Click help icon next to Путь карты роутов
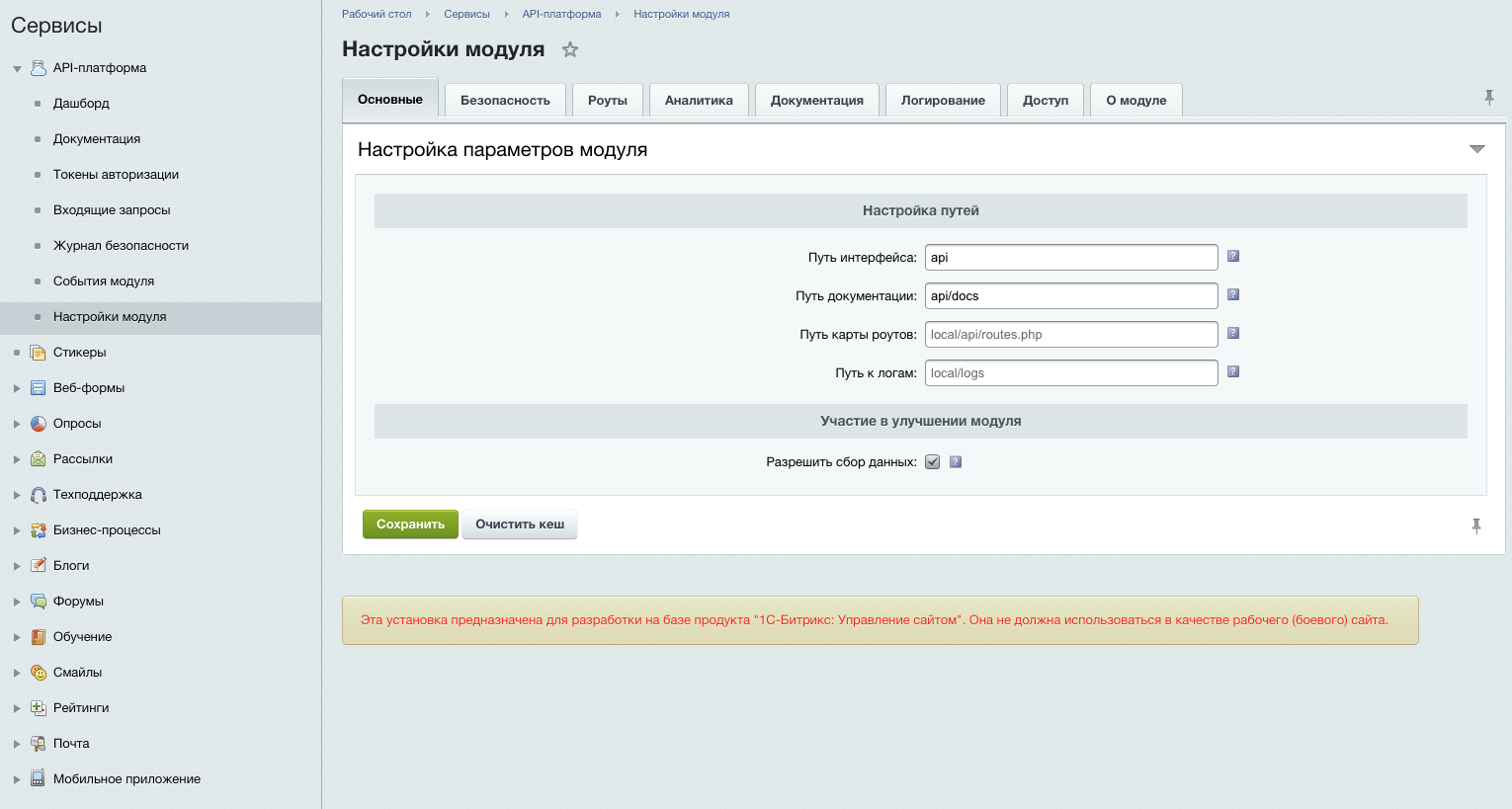Screen dimensions: 1512x809 click(x=1233, y=334)
